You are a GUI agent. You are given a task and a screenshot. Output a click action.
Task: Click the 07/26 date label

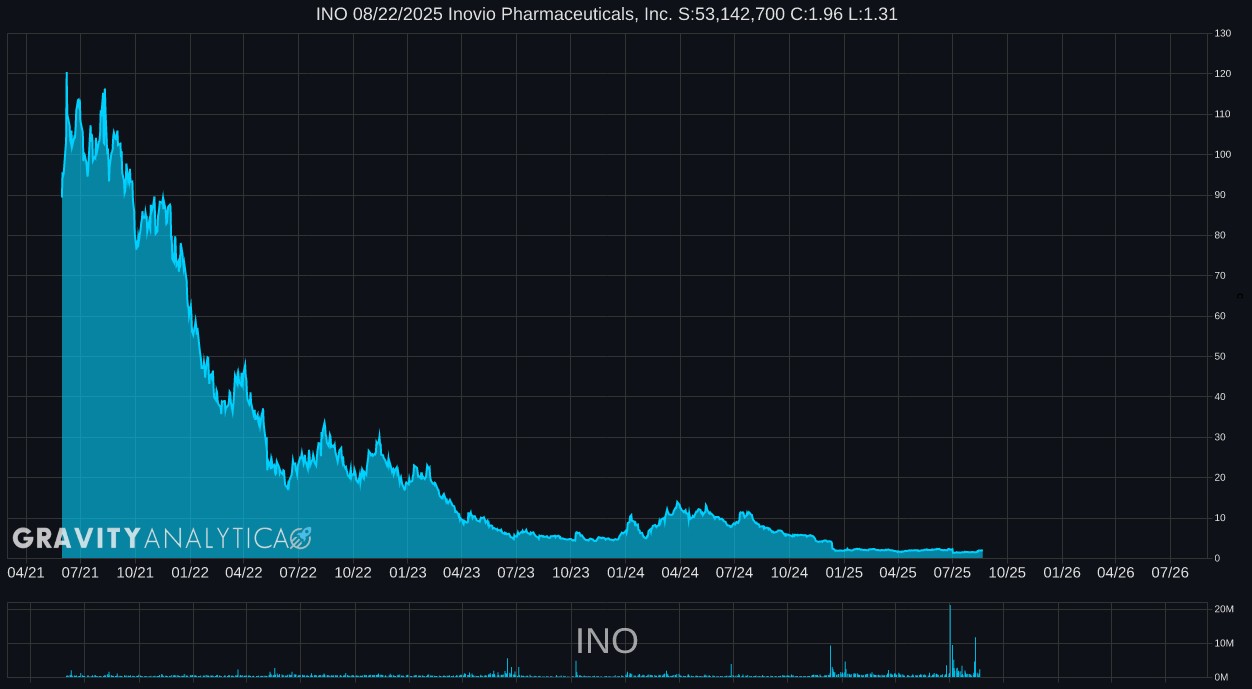1170,572
